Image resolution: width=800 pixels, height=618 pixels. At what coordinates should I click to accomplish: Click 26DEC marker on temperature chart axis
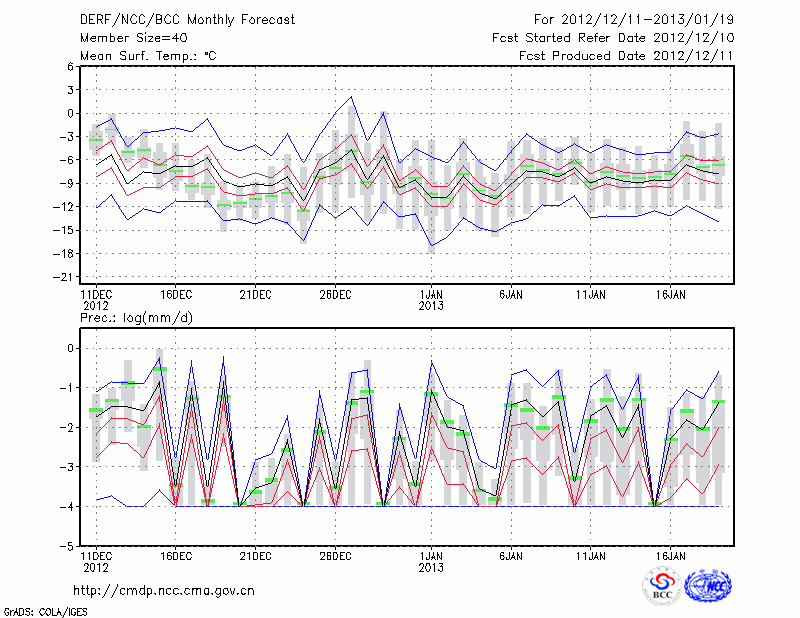point(335,294)
